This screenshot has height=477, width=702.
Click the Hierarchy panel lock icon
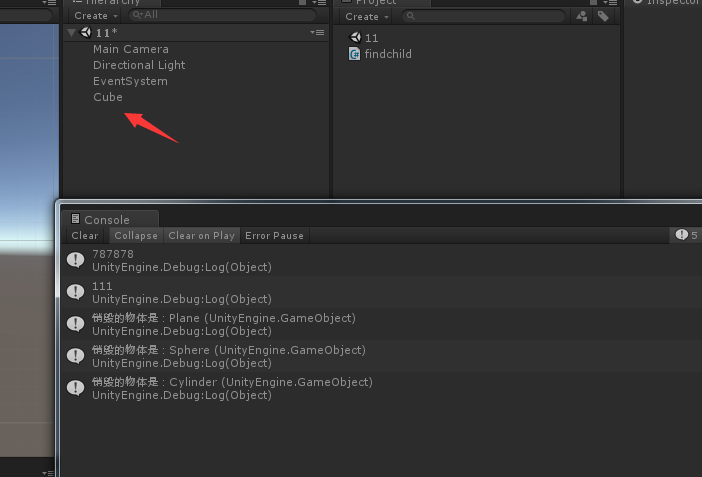point(303,2)
